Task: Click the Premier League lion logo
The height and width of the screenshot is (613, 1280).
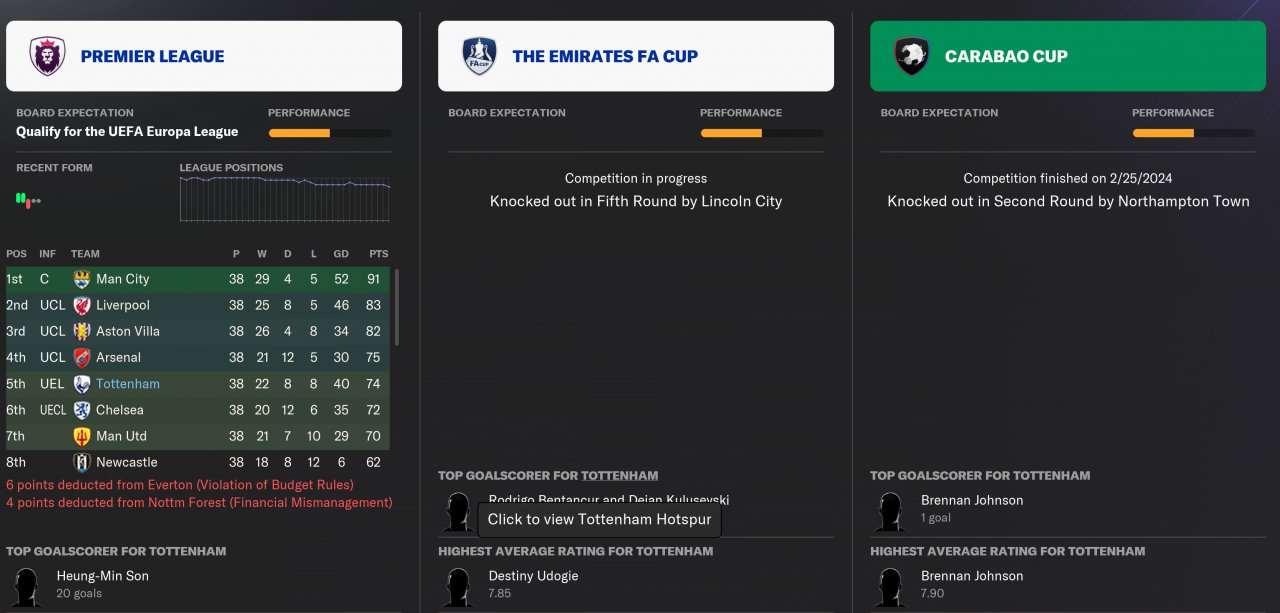Action: point(47,56)
